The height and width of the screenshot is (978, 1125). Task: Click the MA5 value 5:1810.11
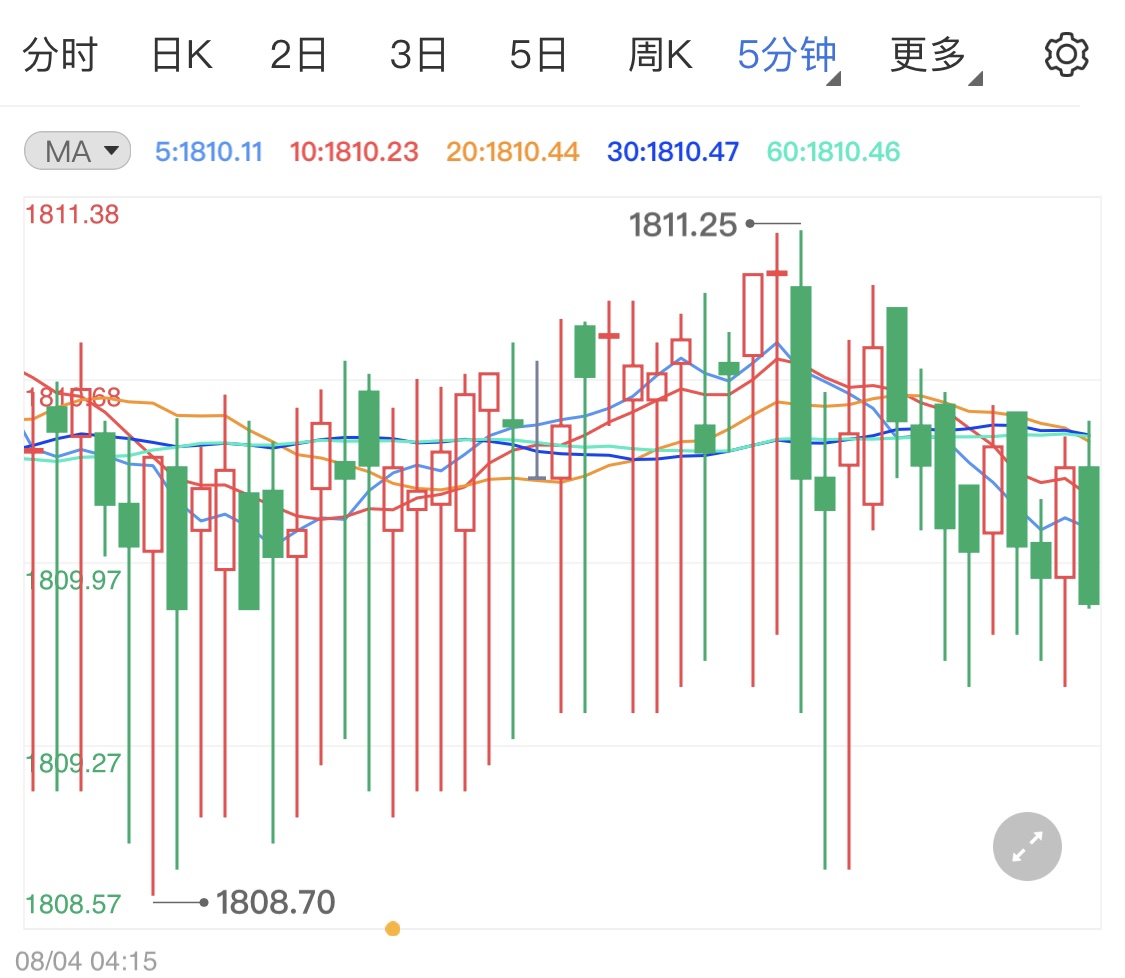tap(209, 151)
